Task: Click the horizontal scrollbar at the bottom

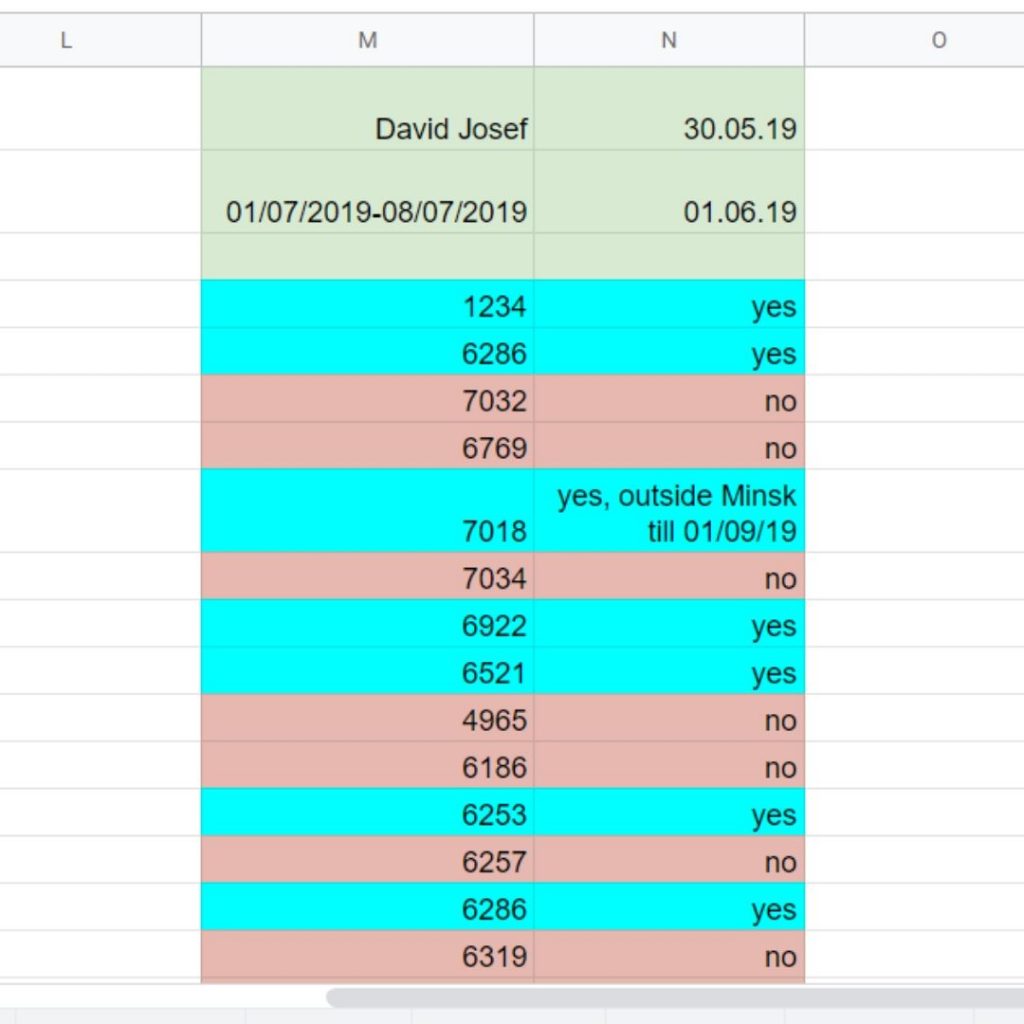Action: pos(670,997)
